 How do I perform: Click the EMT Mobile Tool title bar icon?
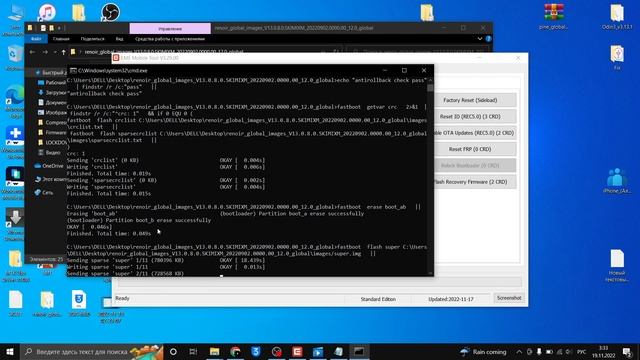coord(116,58)
